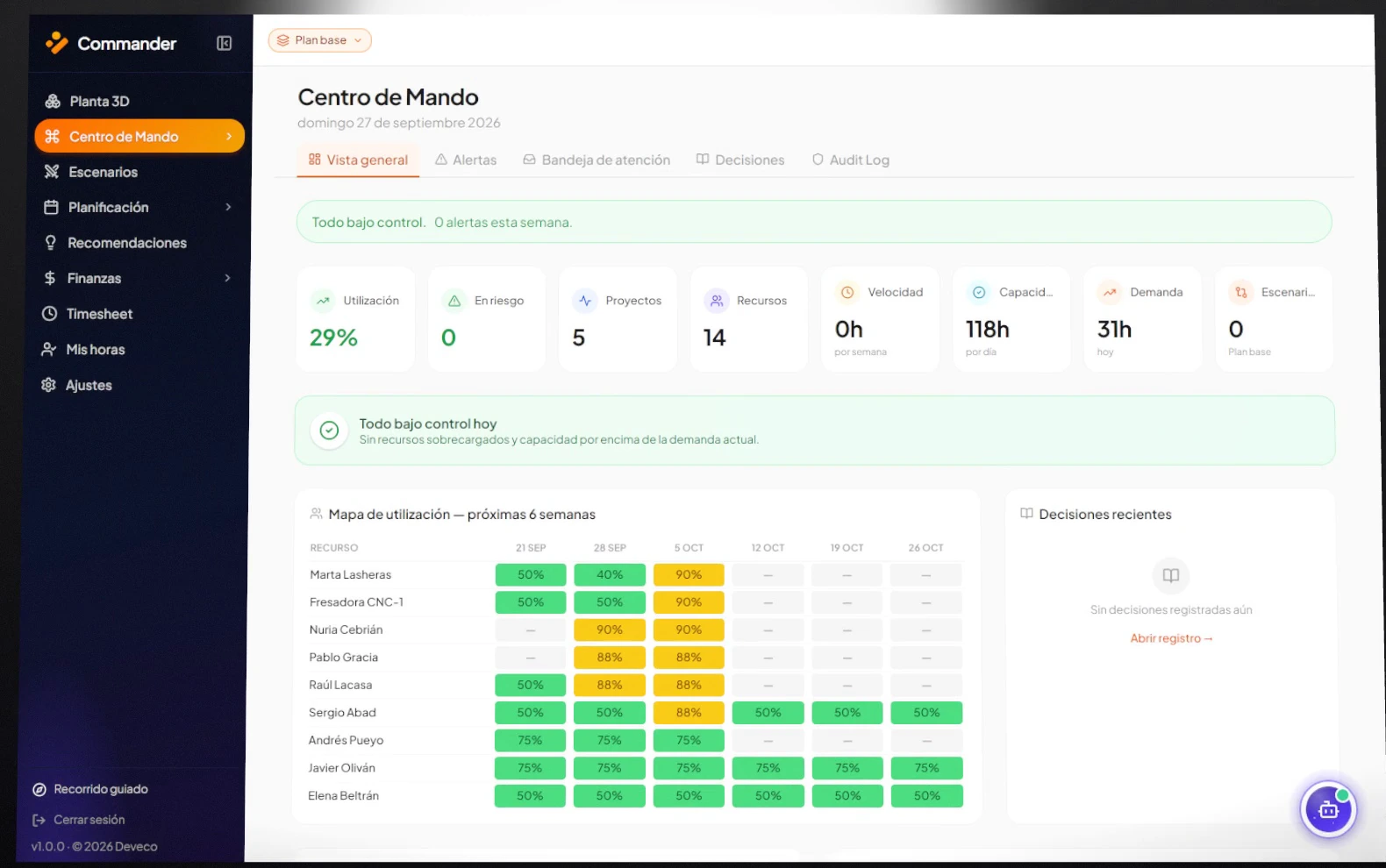Click the 19 OCT column header

[x=847, y=548]
